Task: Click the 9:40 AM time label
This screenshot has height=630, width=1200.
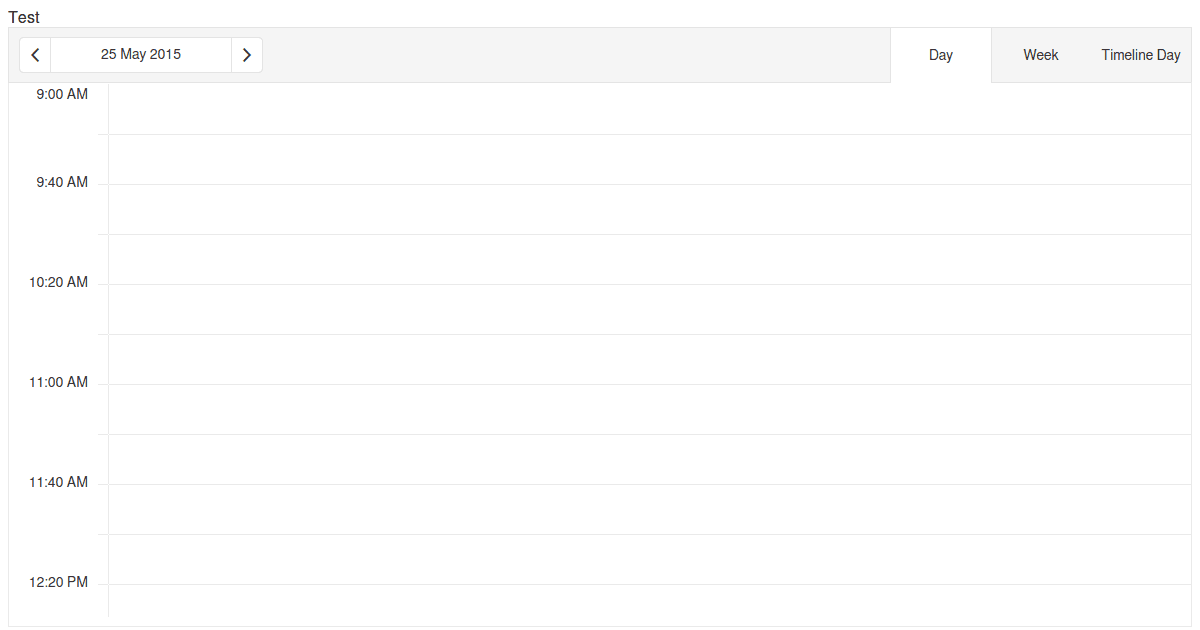Action: (x=59, y=182)
